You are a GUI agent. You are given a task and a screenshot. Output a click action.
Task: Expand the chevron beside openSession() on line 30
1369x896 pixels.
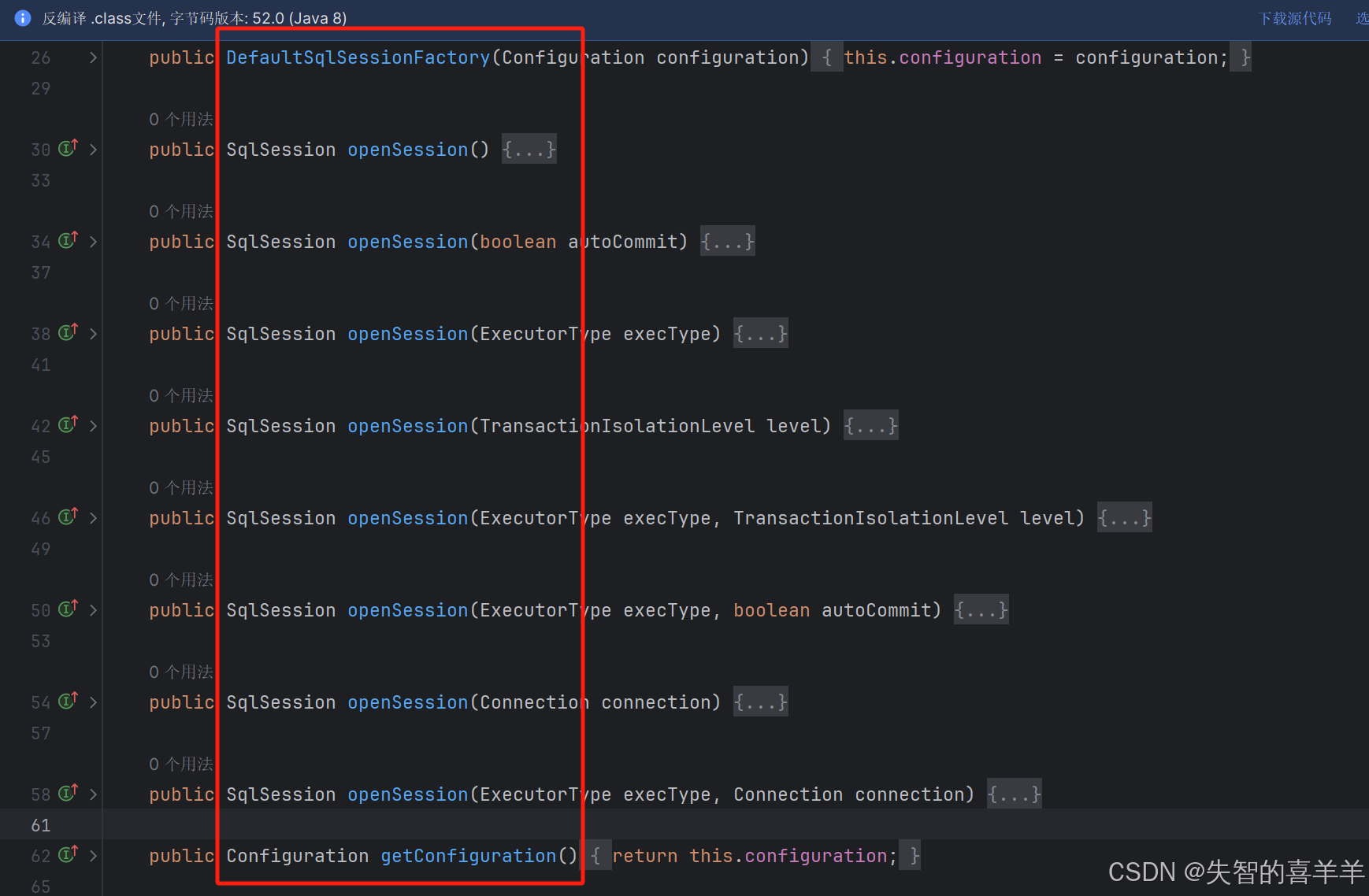[93, 148]
